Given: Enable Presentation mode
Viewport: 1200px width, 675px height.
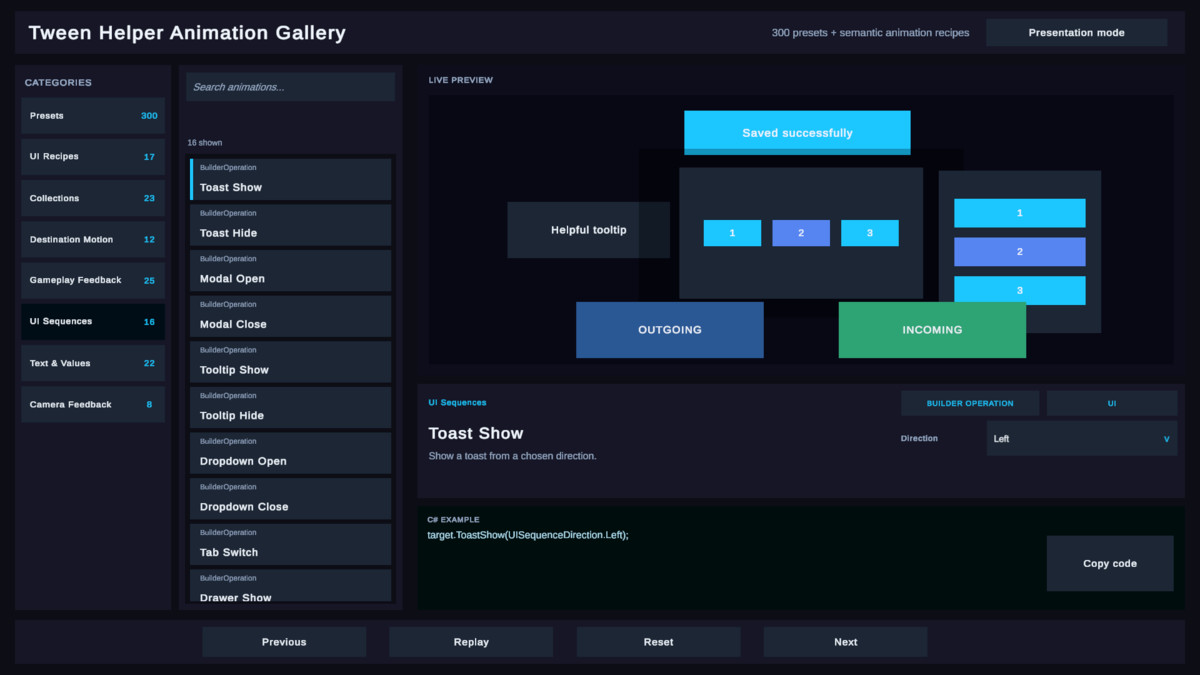Looking at the screenshot, I should 1076,32.
